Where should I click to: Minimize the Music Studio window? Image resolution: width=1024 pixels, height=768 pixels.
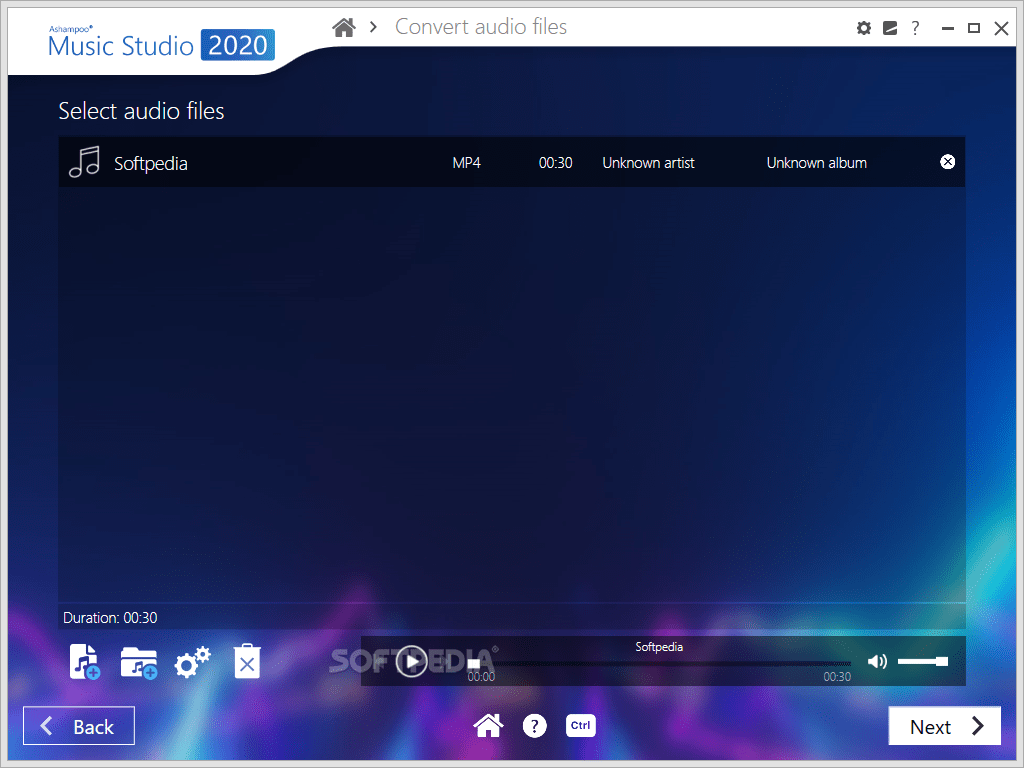948,28
